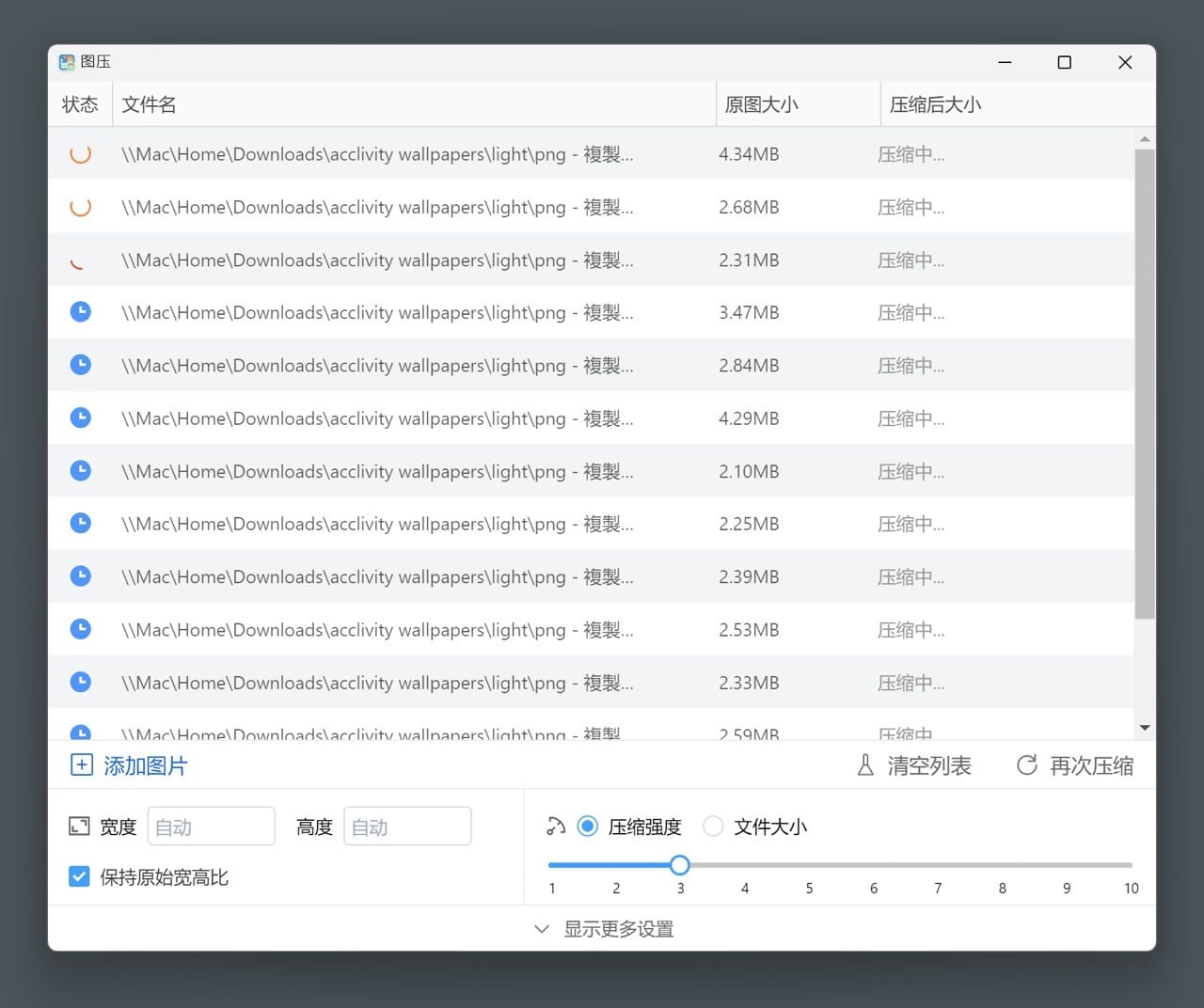
Task: Click the file path in the 2.53MB row
Action: [377, 630]
